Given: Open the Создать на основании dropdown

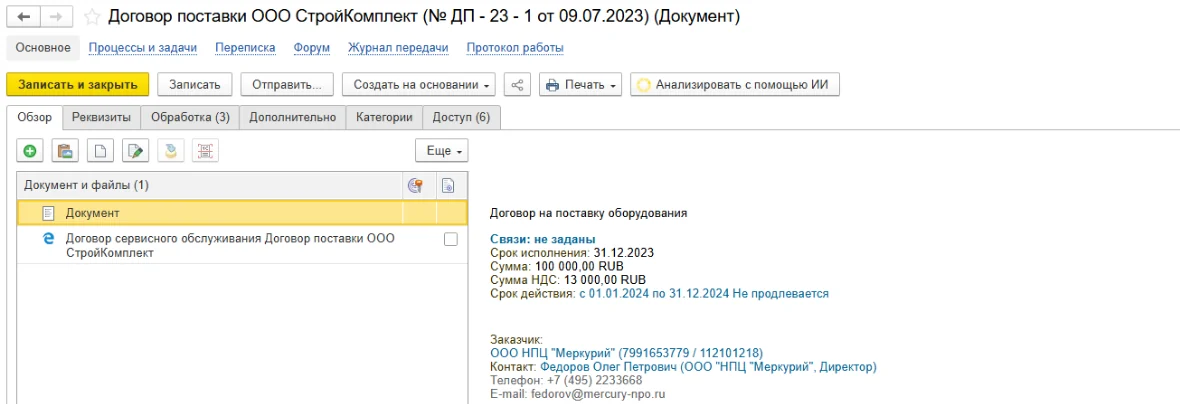Looking at the screenshot, I should (x=419, y=85).
